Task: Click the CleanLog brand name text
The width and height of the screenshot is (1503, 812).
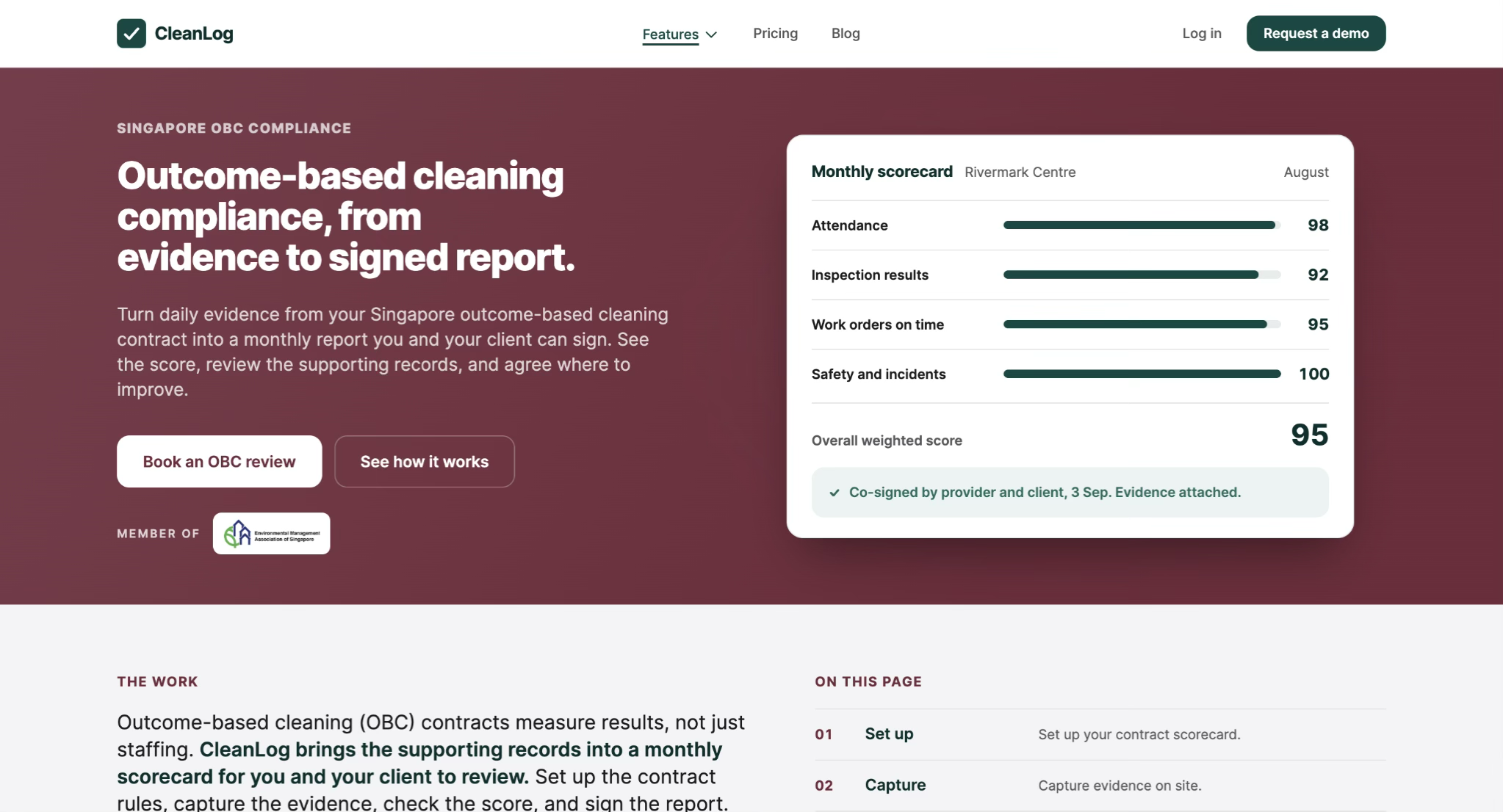Action: coord(194,33)
